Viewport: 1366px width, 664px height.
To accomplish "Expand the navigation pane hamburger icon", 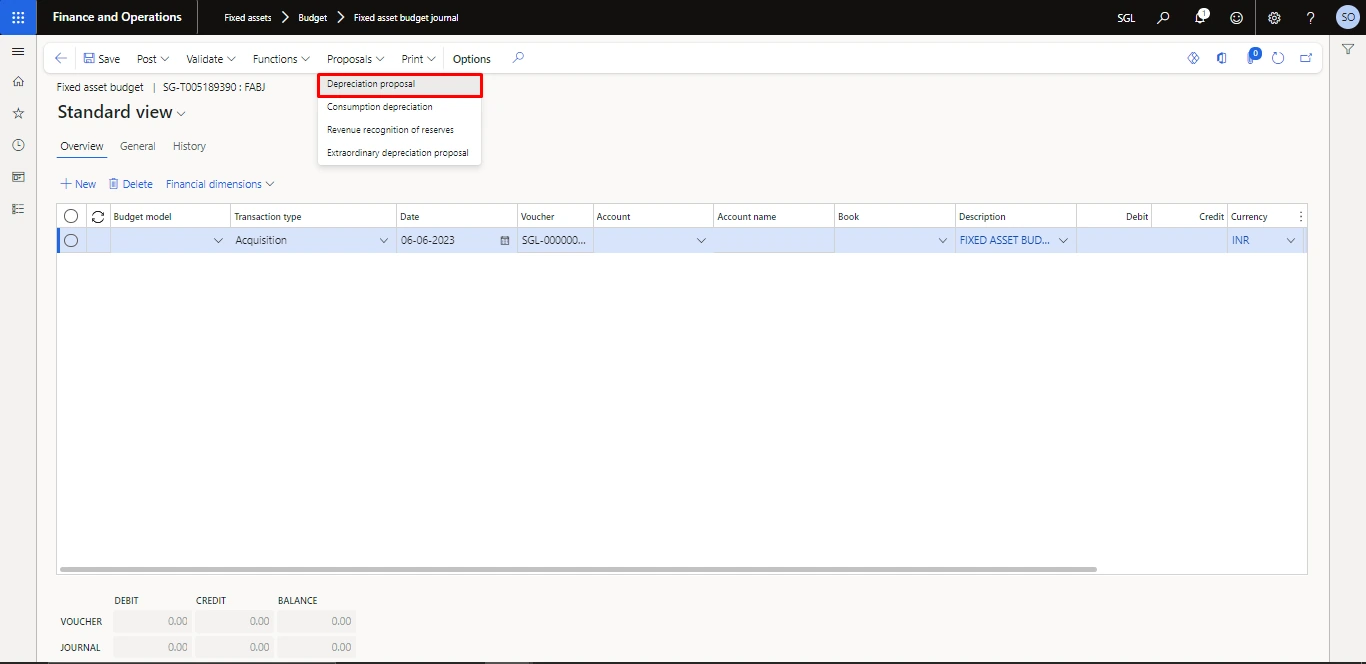I will pyautogui.click(x=18, y=51).
